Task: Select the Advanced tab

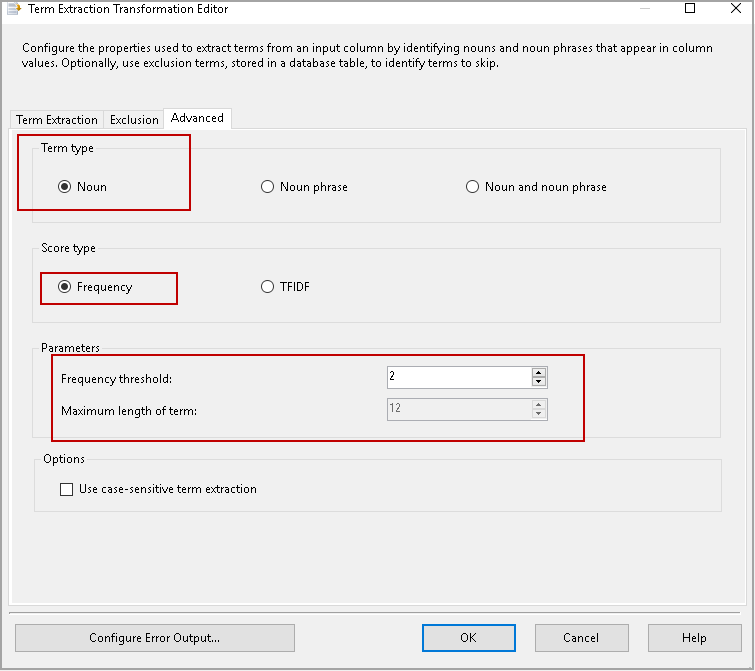Action: click(197, 118)
